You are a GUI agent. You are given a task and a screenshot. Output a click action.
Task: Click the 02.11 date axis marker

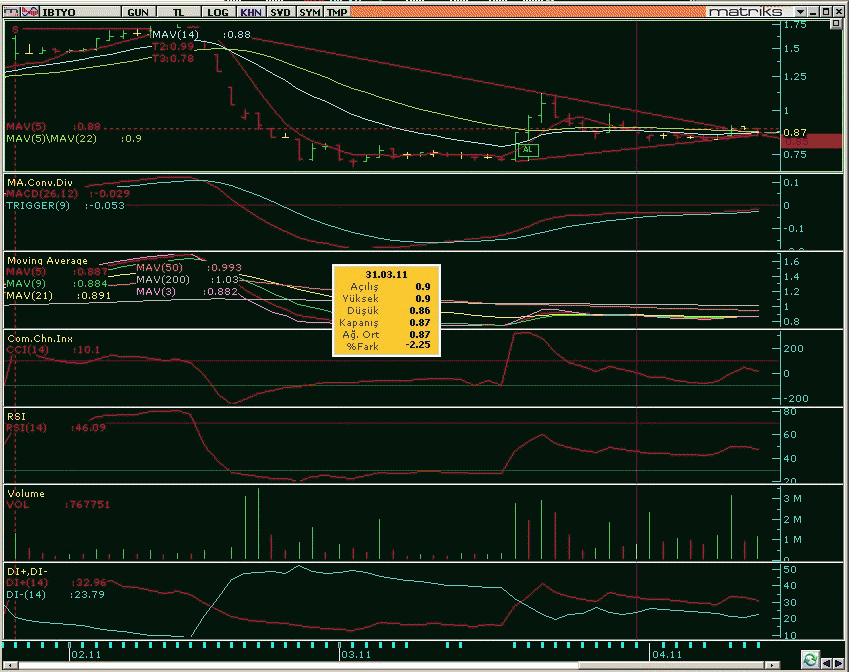point(86,655)
